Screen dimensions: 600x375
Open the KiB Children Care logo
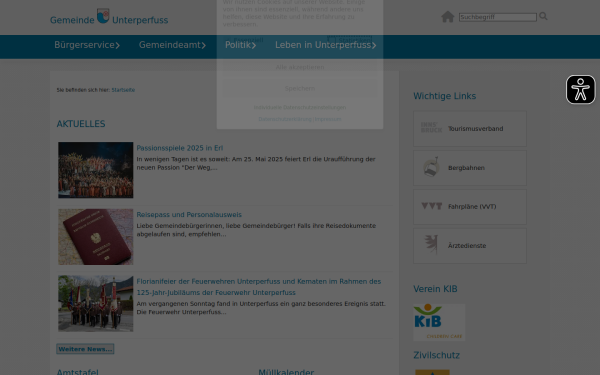click(439, 322)
